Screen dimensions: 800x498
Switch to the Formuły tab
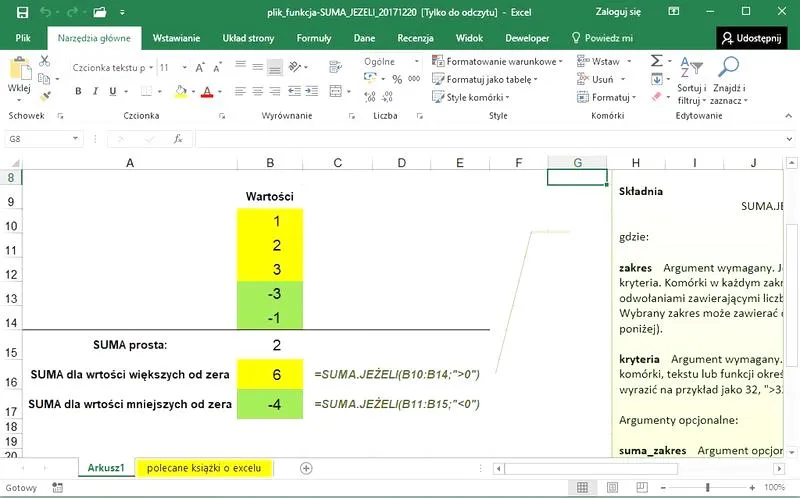tap(314, 38)
